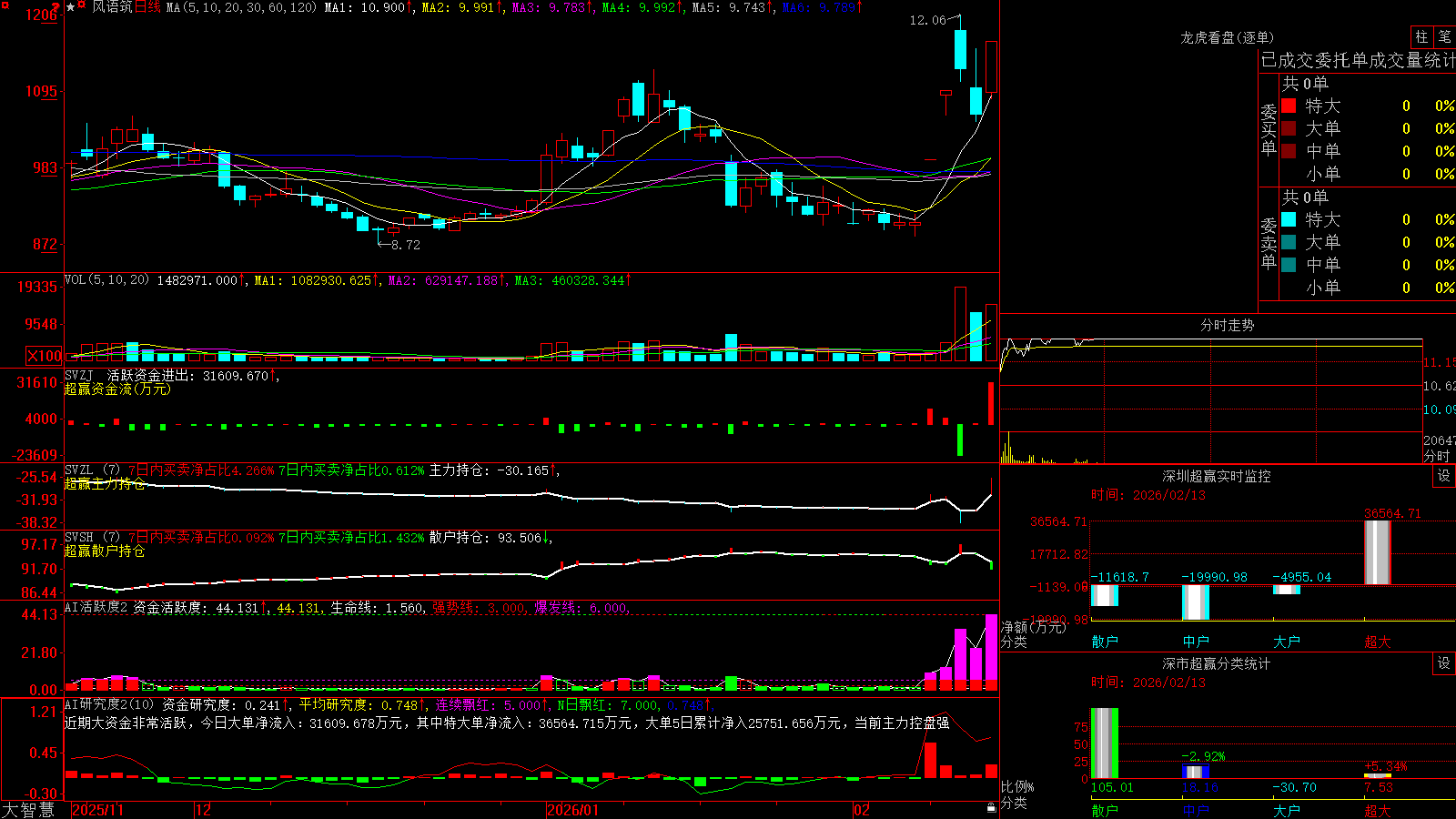This screenshot has width=1456, height=819.
Task: Click the 平均研究度: 0.748 label
Action: click(362, 704)
